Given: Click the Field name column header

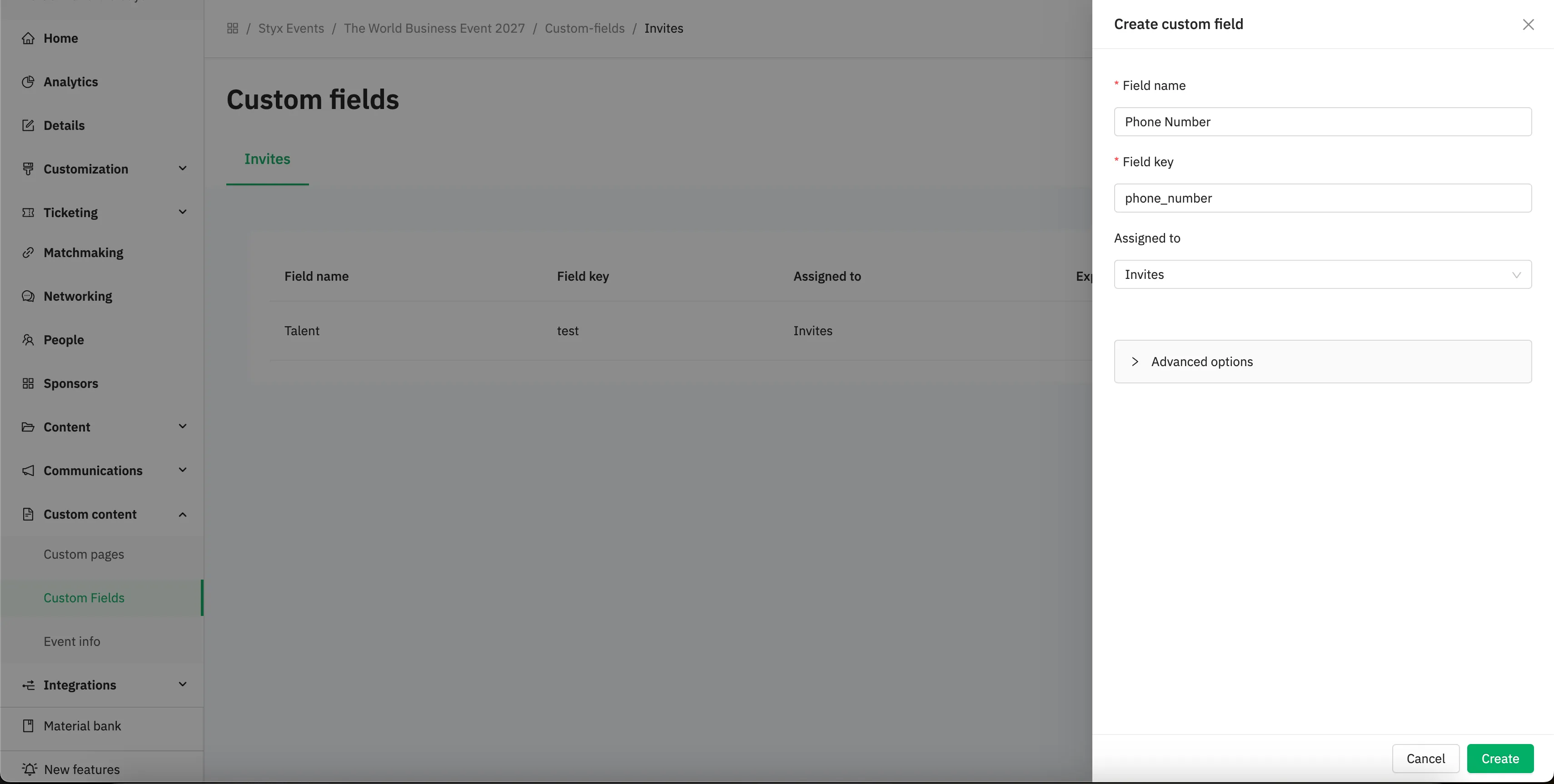Looking at the screenshot, I should click(x=317, y=276).
